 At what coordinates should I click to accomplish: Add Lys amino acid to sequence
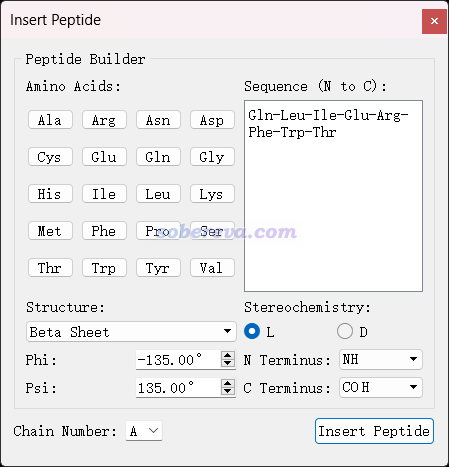pyautogui.click(x=212, y=194)
